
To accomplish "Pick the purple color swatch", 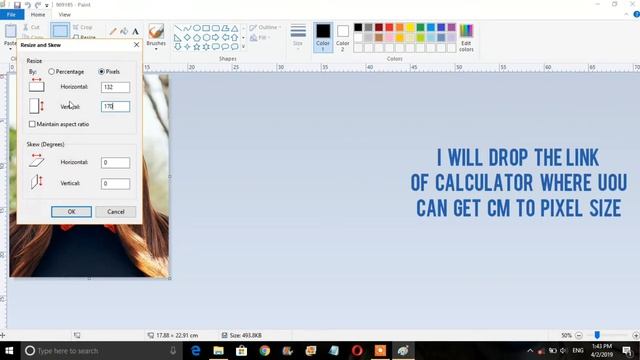I will pos(451,27).
